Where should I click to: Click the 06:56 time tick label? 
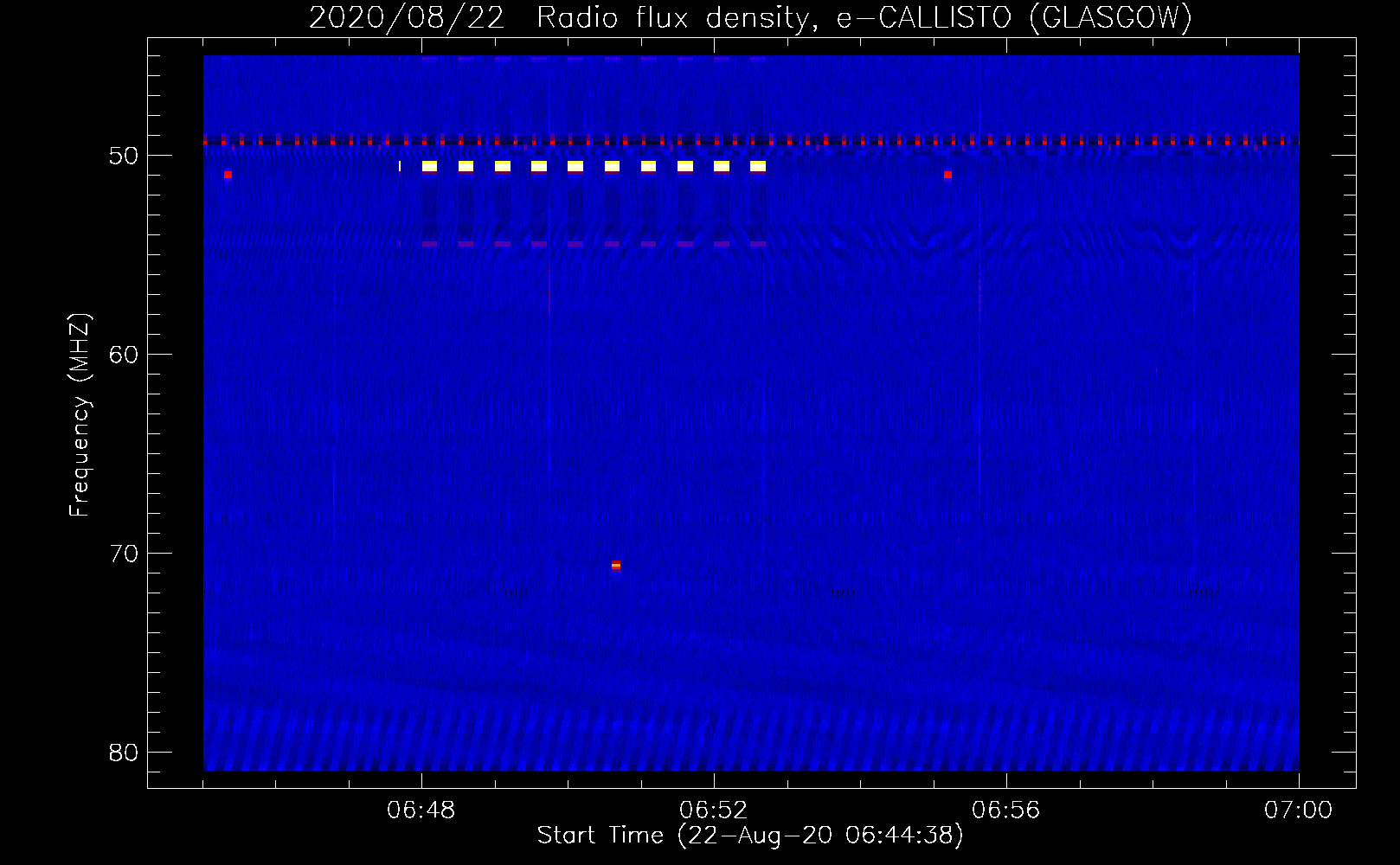pos(1006,811)
